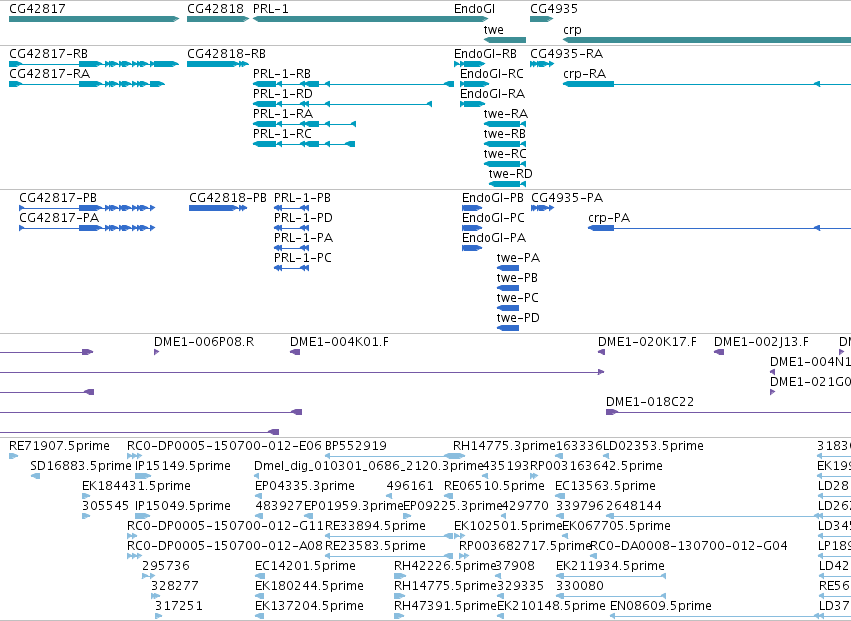
Task: Click the crp-RA transcript
Action: click(707, 84)
